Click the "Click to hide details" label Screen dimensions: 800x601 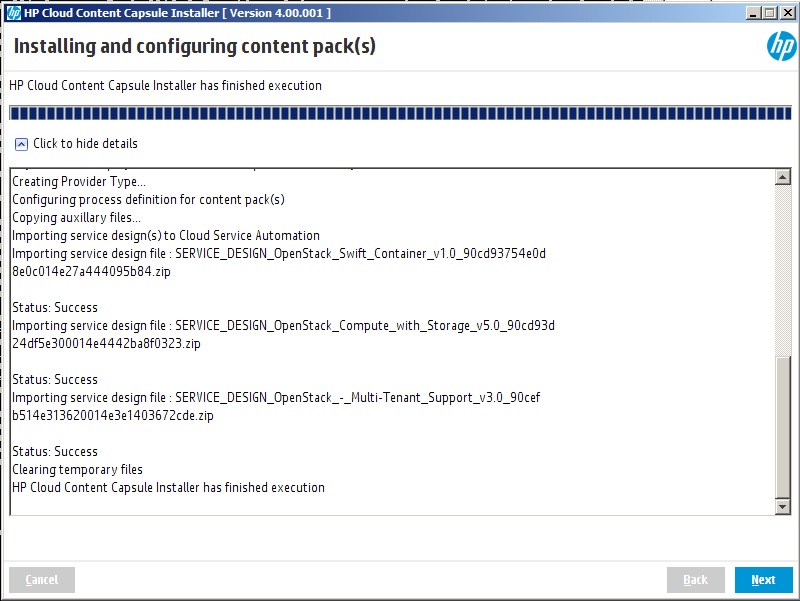click(85, 144)
